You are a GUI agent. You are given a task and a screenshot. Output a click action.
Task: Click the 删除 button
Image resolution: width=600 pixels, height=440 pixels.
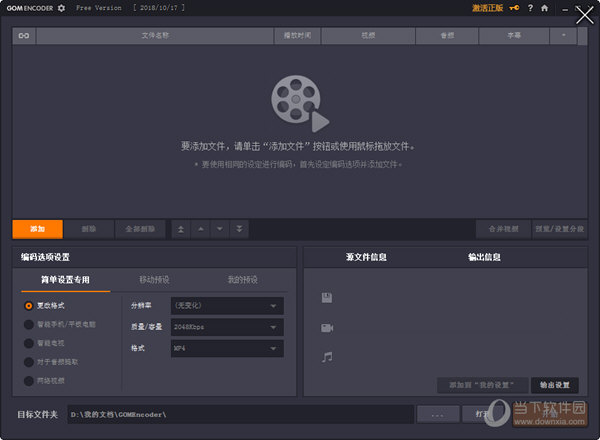(x=89, y=229)
